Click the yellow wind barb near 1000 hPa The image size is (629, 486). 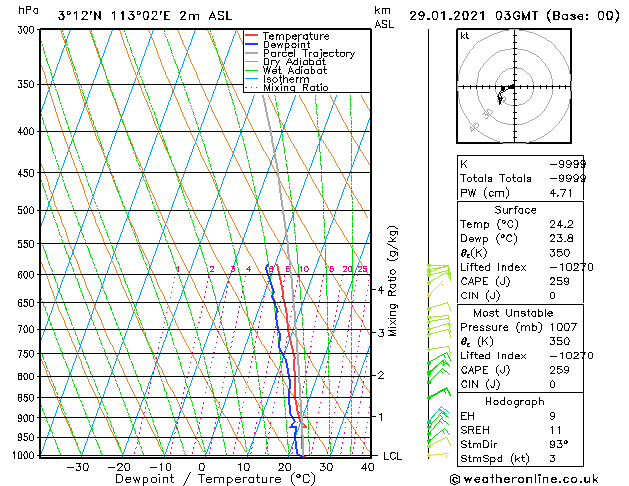[x=438, y=455]
